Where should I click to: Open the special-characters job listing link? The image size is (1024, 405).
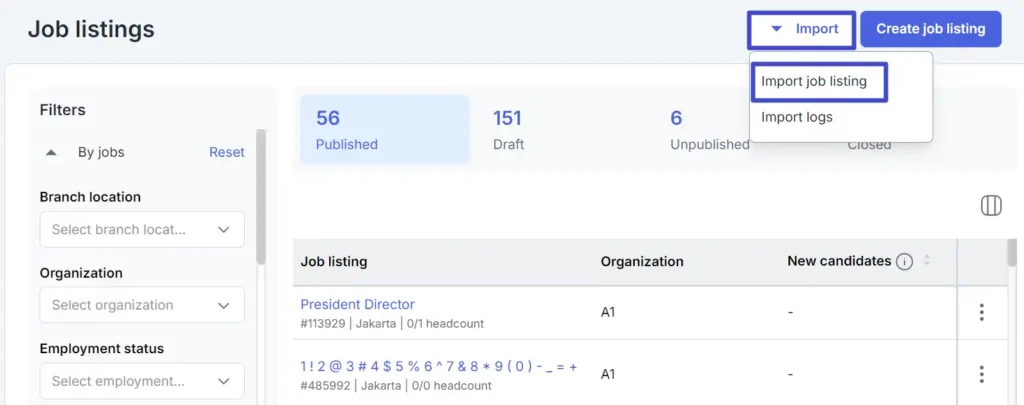(x=439, y=366)
